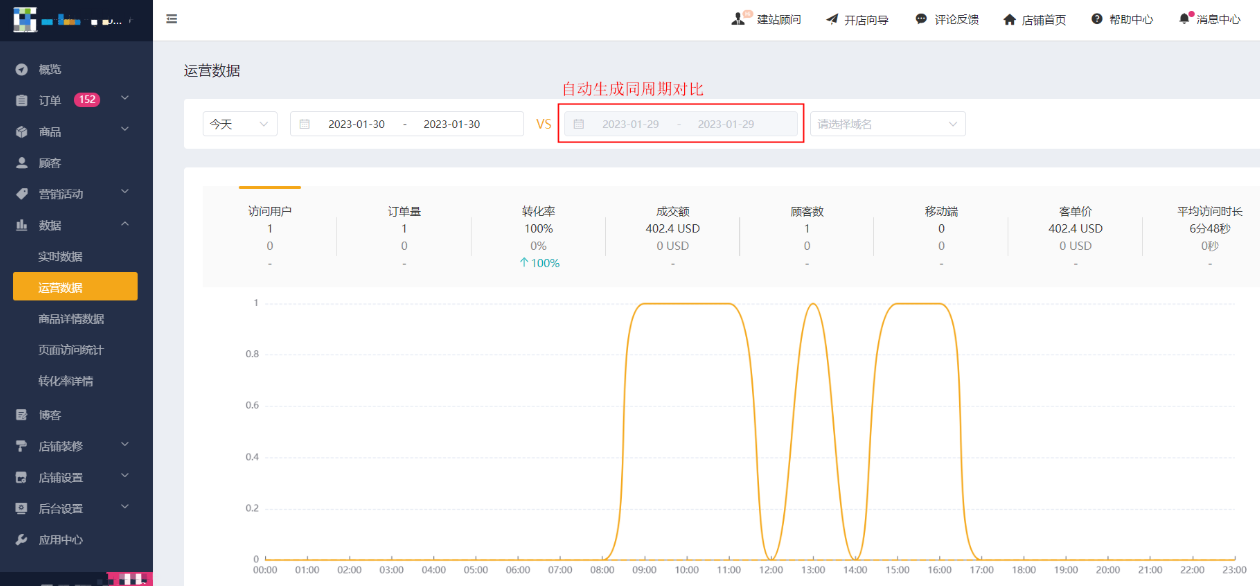The height and width of the screenshot is (586, 1260).
Task: Collapse the 数据 sidebar section
Action: pos(76,225)
